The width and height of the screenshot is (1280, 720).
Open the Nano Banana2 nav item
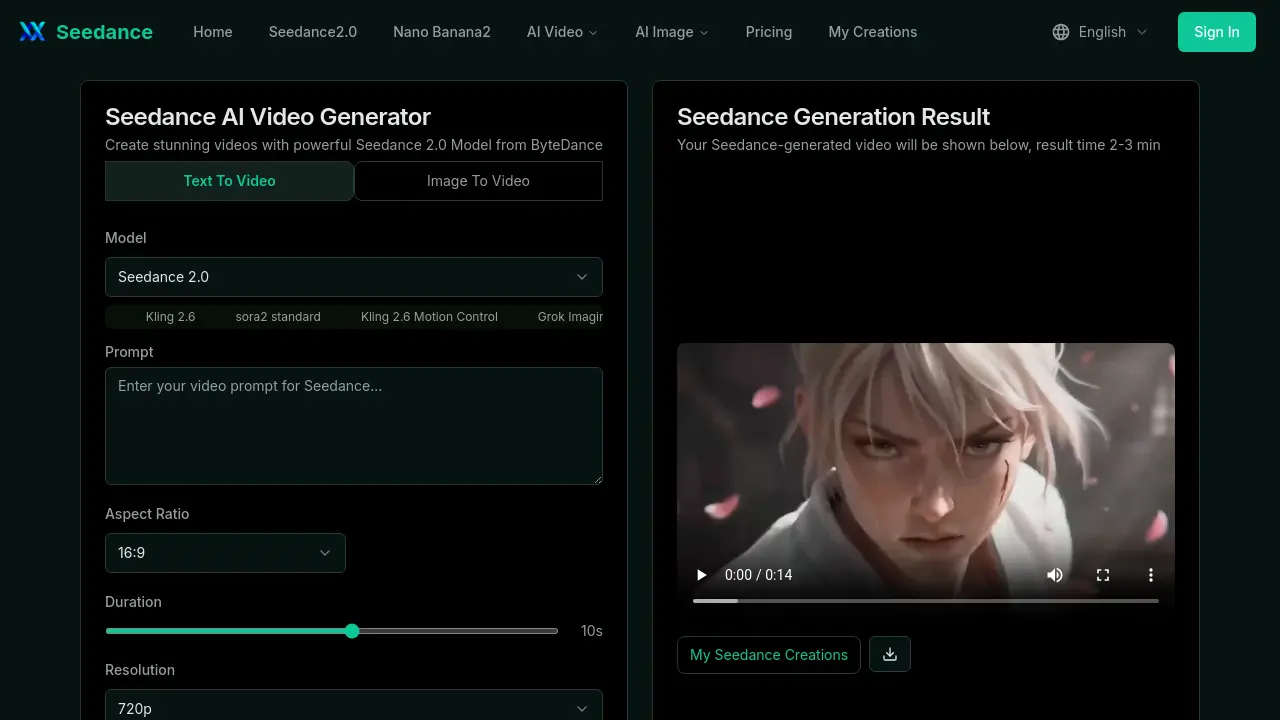pyautogui.click(x=442, y=32)
